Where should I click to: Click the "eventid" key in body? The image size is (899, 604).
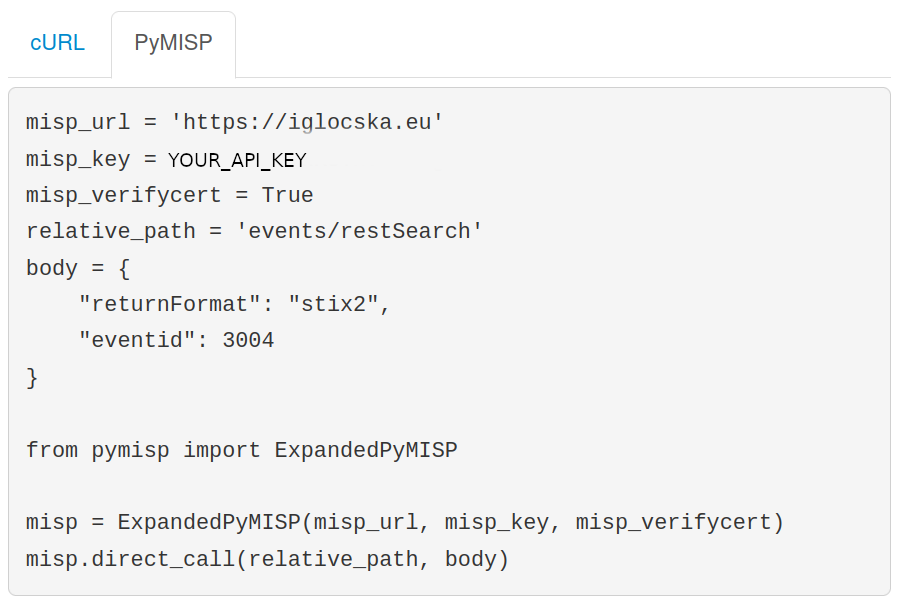point(137,341)
